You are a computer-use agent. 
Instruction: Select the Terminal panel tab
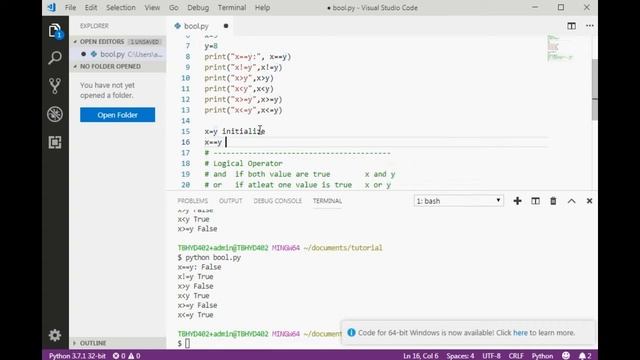(x=327, y=201)
